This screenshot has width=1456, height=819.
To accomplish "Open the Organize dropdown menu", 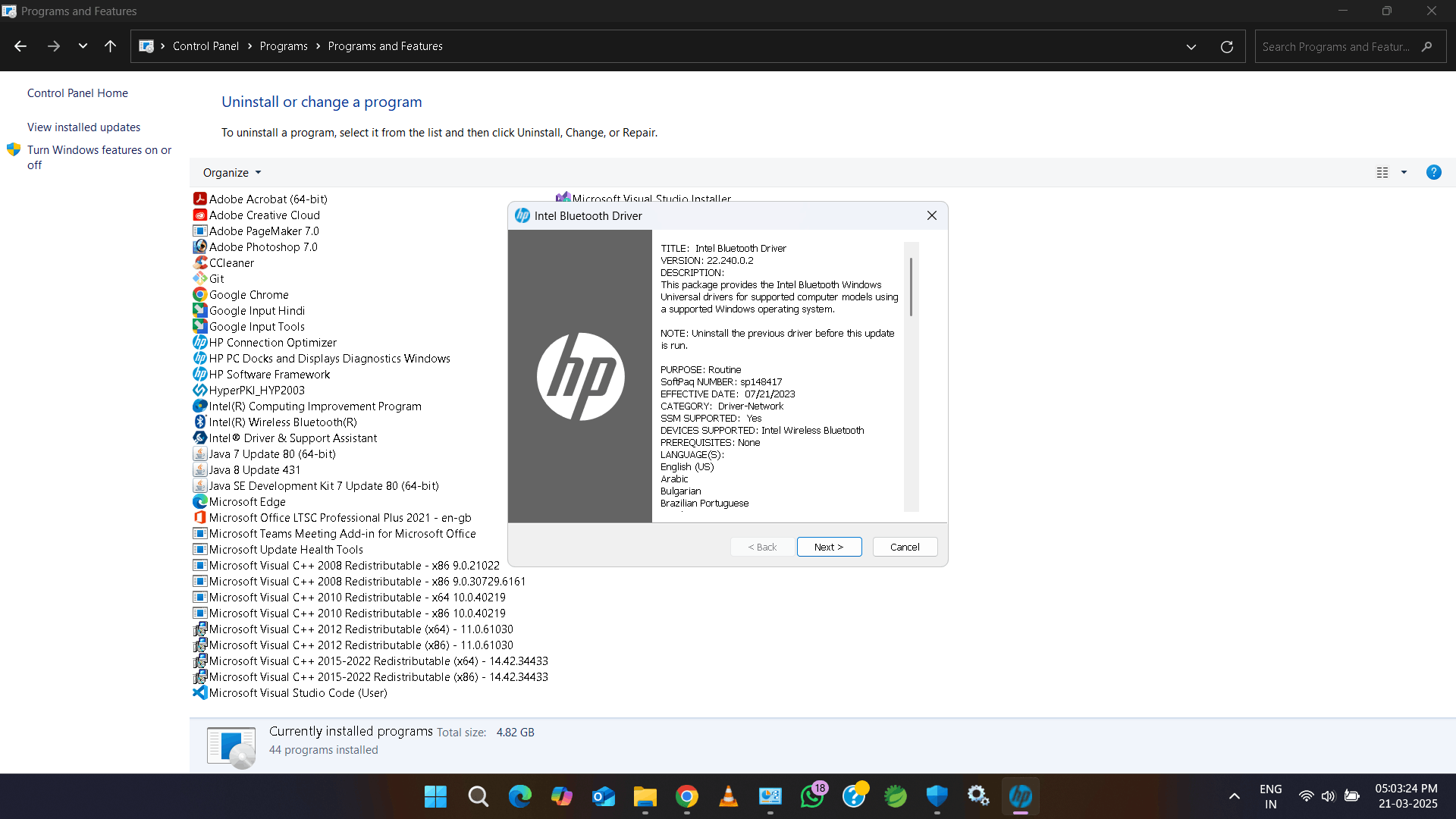I will tap(231, 172).
